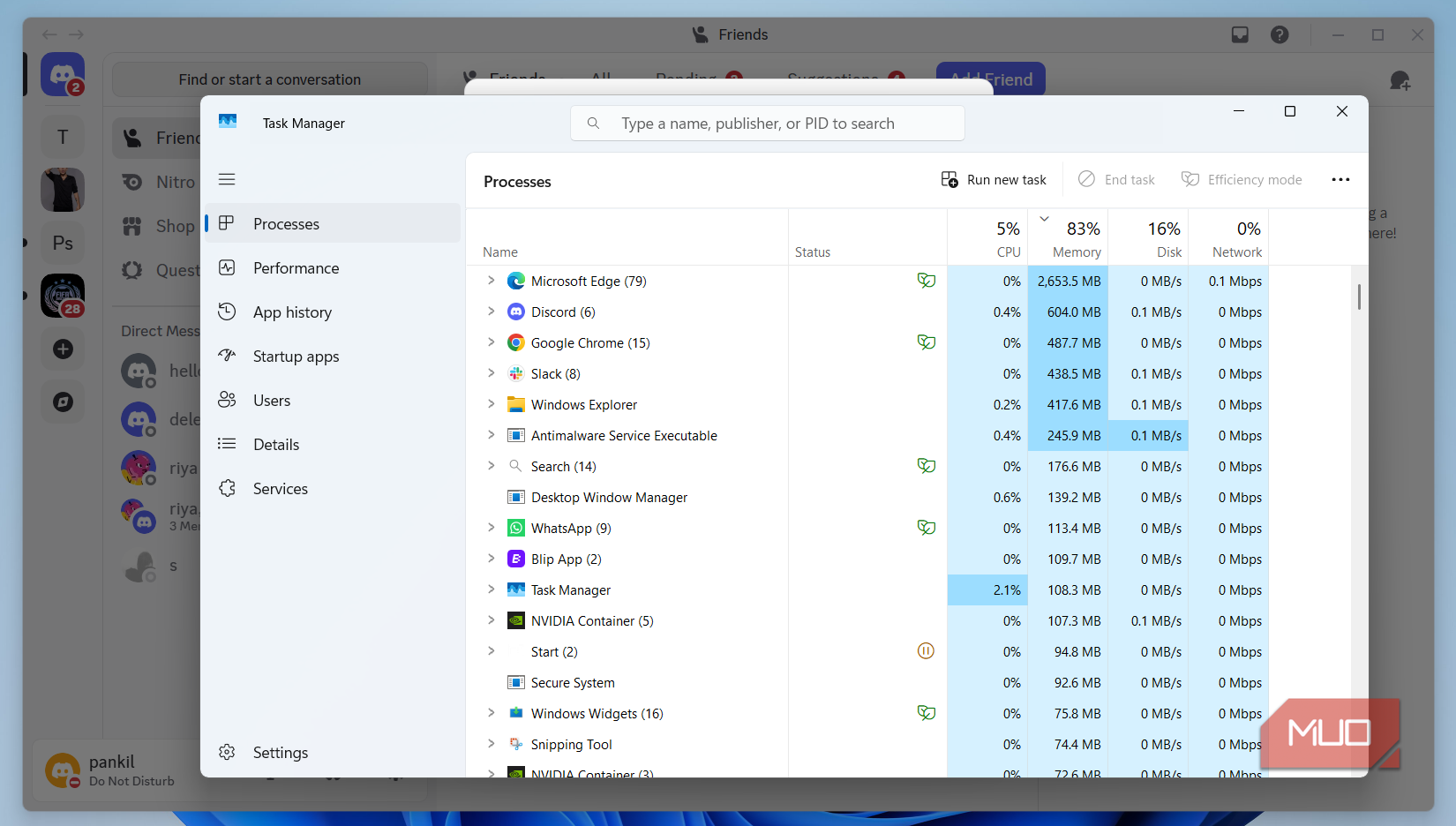Expand the Google Chrome process group

(492, 342)
